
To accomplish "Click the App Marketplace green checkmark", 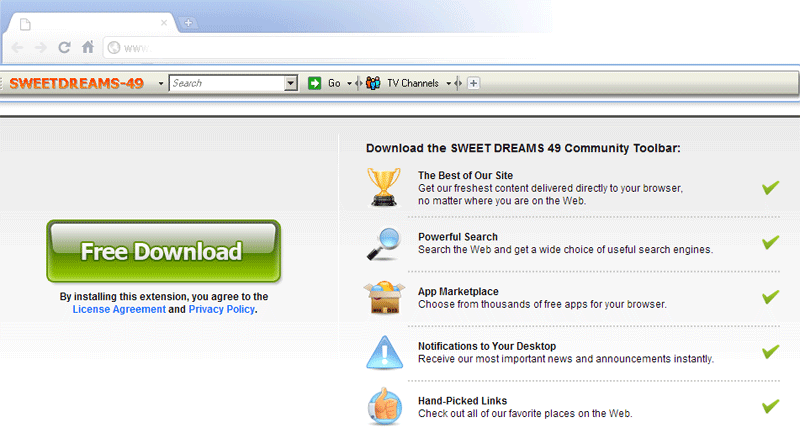I will pyautogui.click(x=770, y=297).
